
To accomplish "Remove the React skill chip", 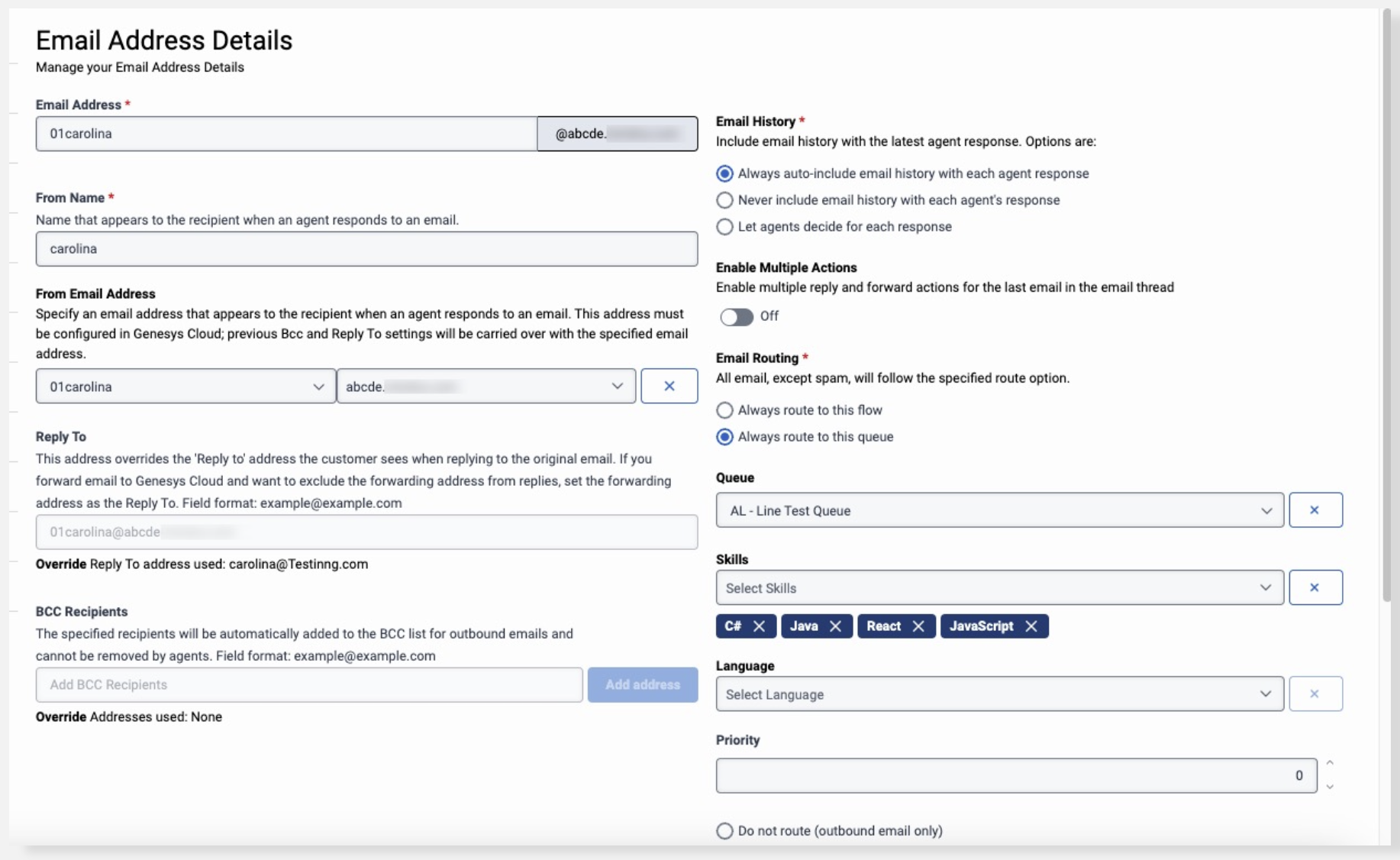I will click(917, 626).
